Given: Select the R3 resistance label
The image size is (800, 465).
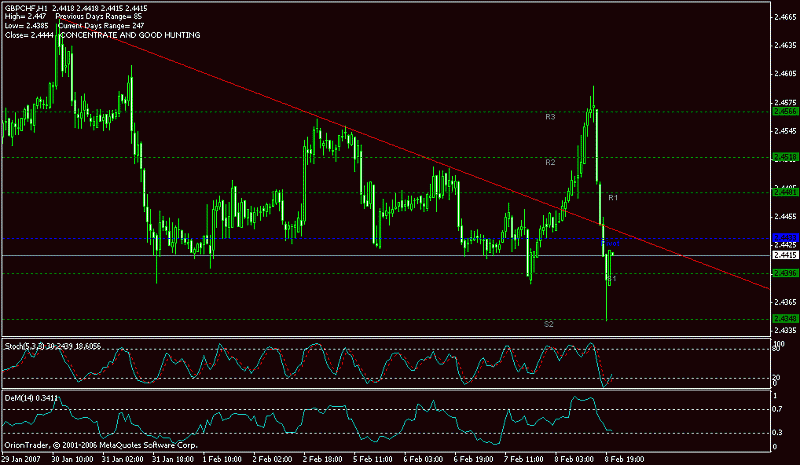Looking at the screenshot, I should (x=550, y=117).
